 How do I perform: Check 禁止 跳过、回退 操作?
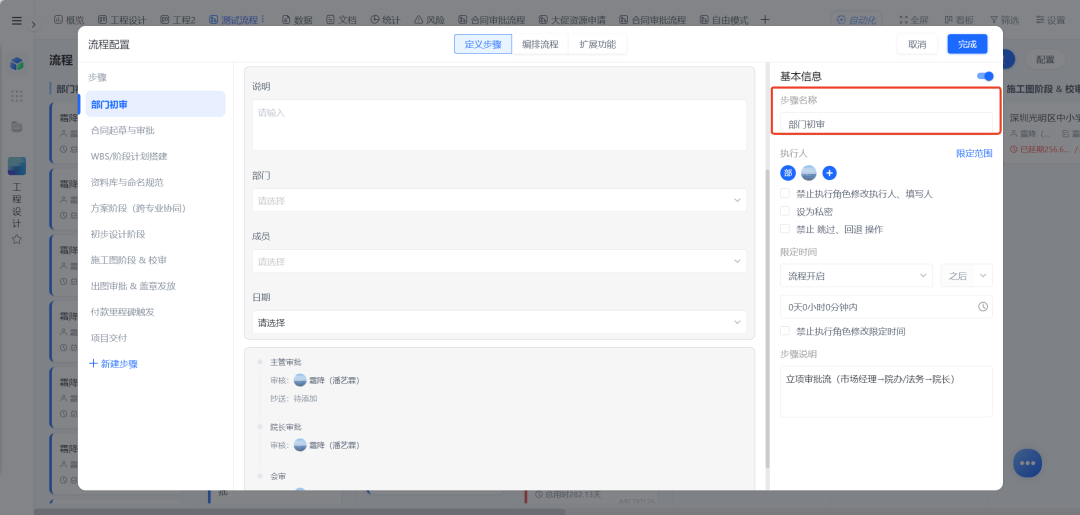pos(785,229)
